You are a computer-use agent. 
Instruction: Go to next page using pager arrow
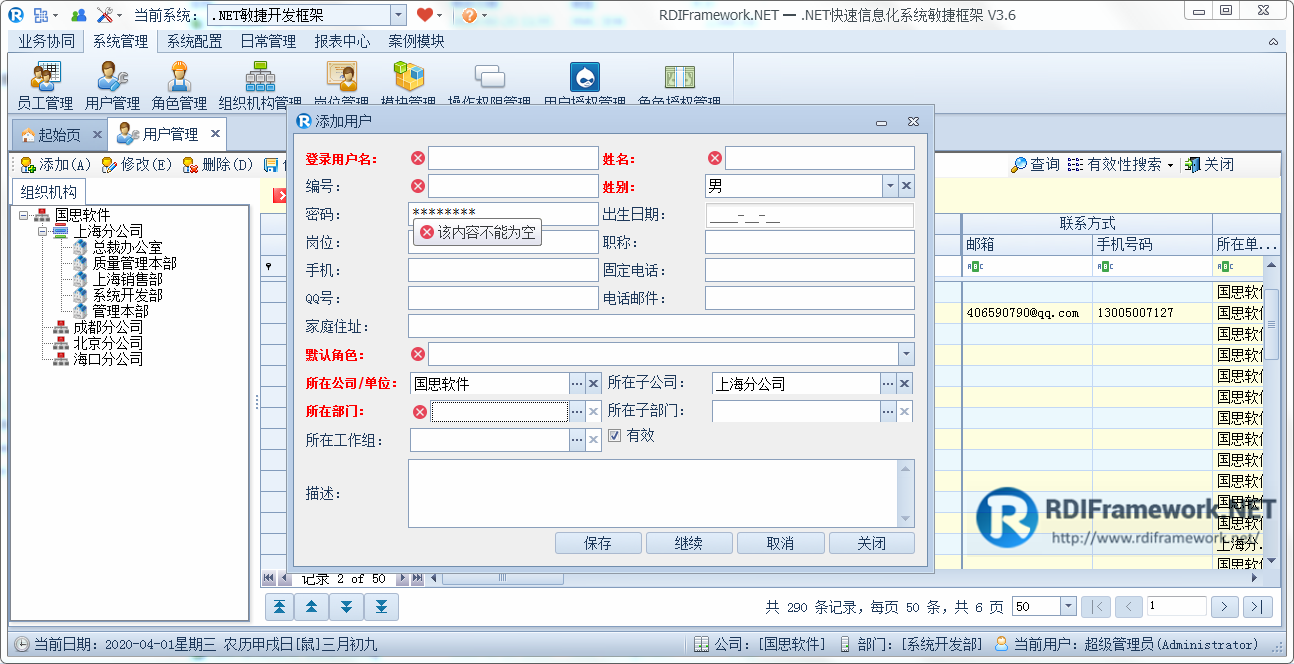click(x=1224, y=606)
